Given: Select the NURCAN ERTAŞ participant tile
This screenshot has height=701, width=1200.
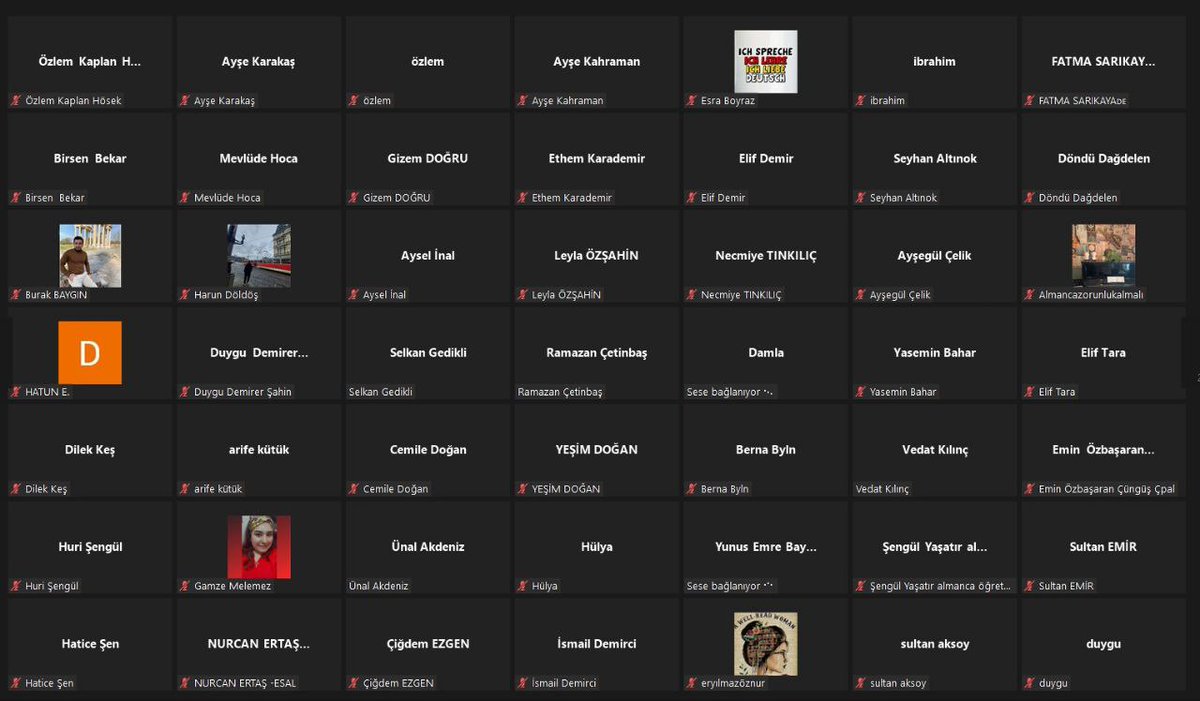Looking at the screenshot, I should pos(259,644).
